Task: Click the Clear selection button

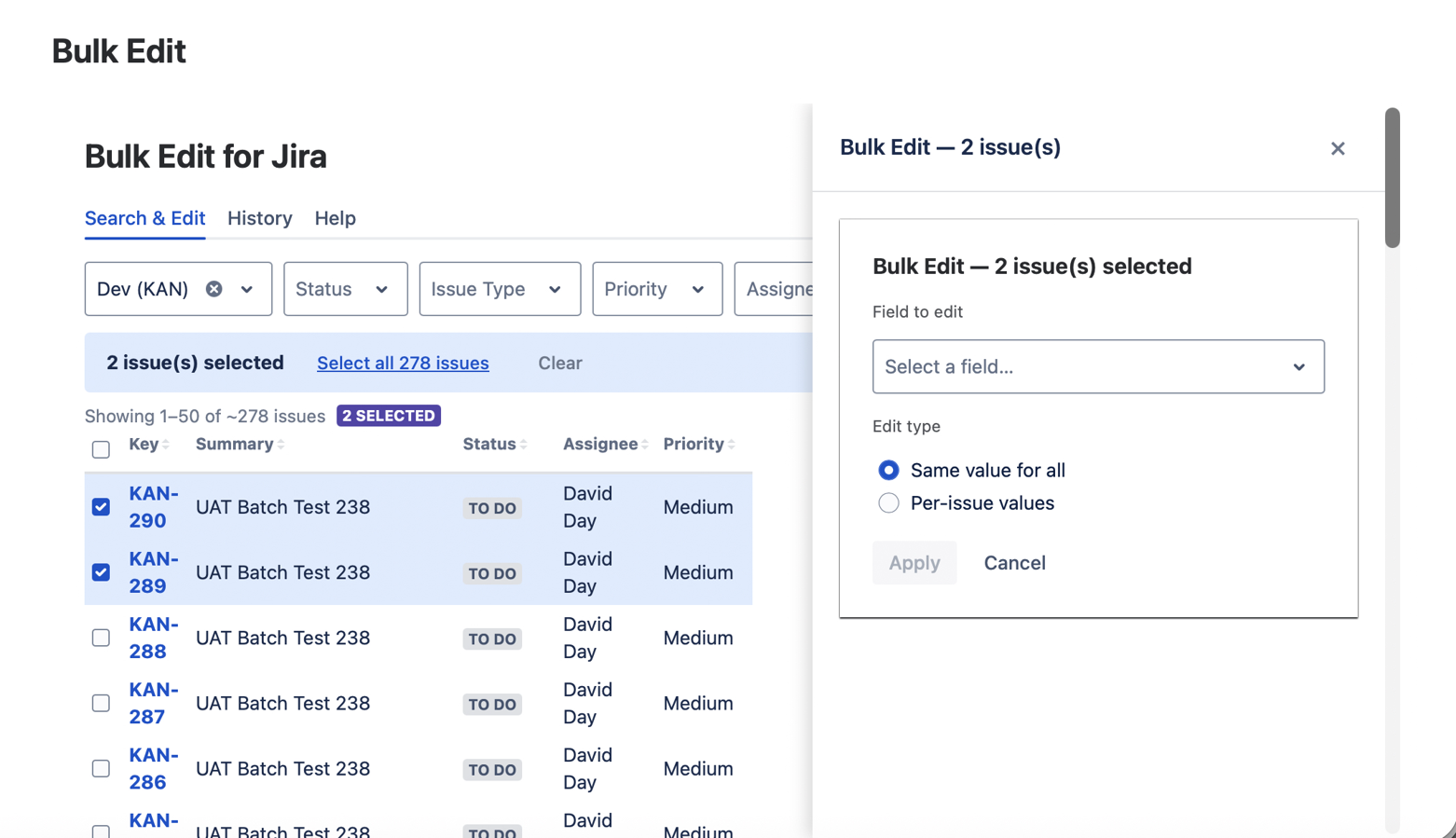Action: pos(560,363)
